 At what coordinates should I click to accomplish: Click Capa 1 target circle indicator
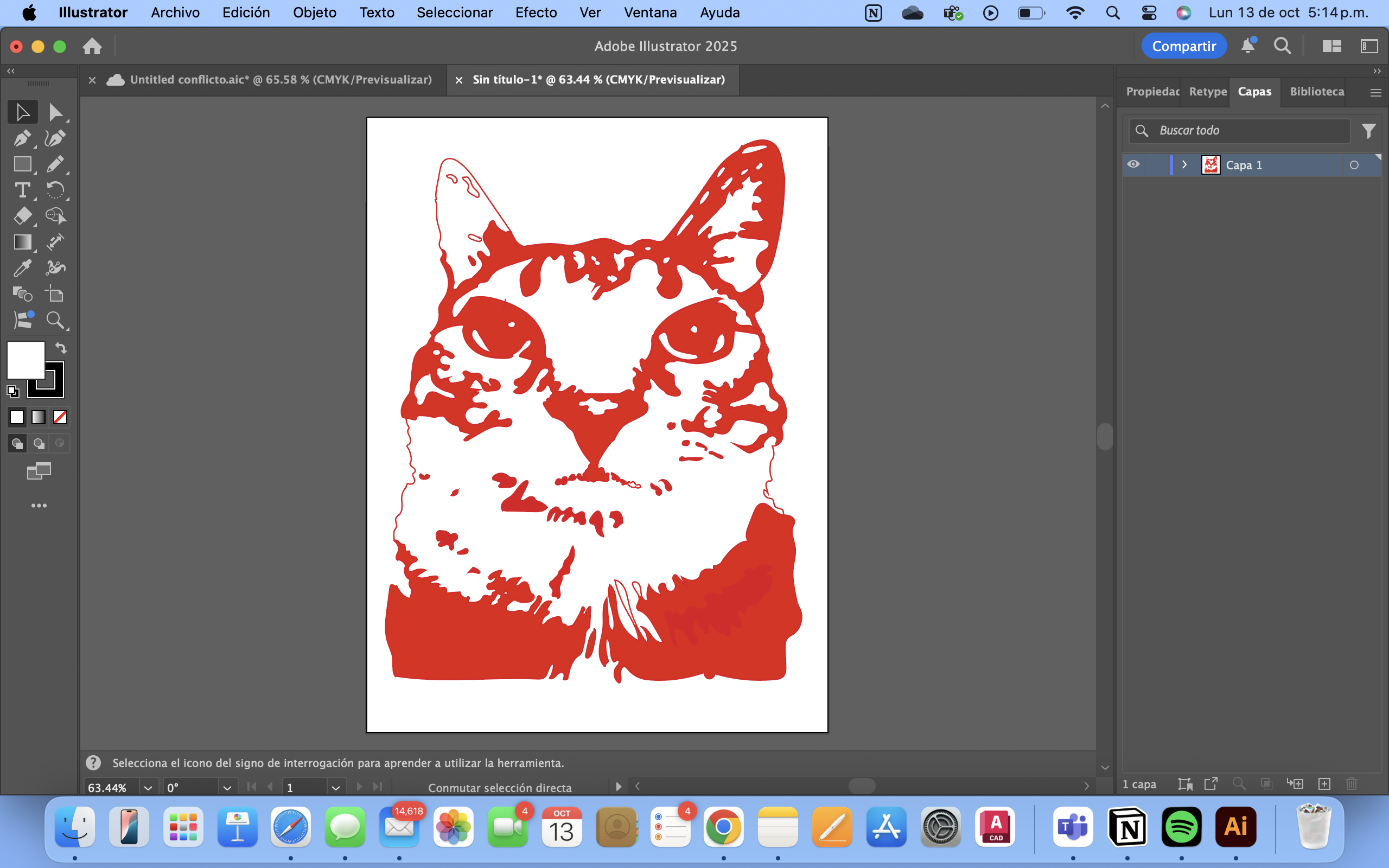click(x=1354, y=165)
